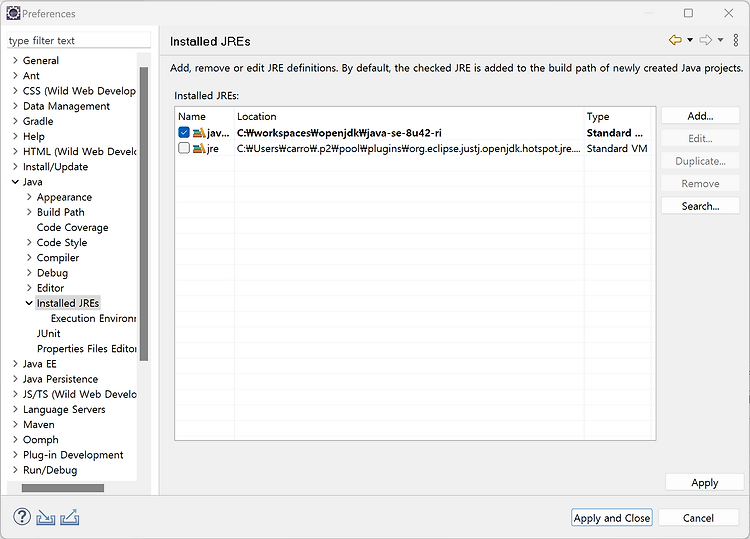Screen dimensions: 750x539
Task: Select the Oomph tree item
Action: [x=41, y=440]
